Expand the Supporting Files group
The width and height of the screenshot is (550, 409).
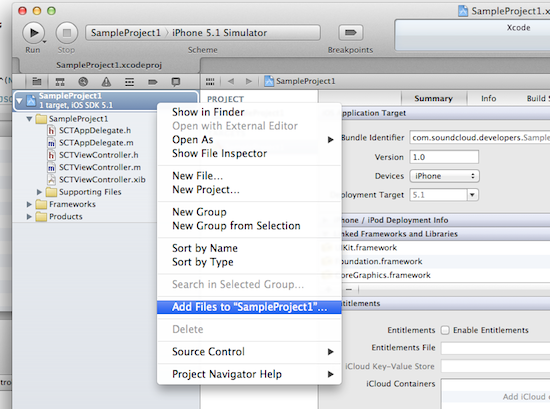39,192
